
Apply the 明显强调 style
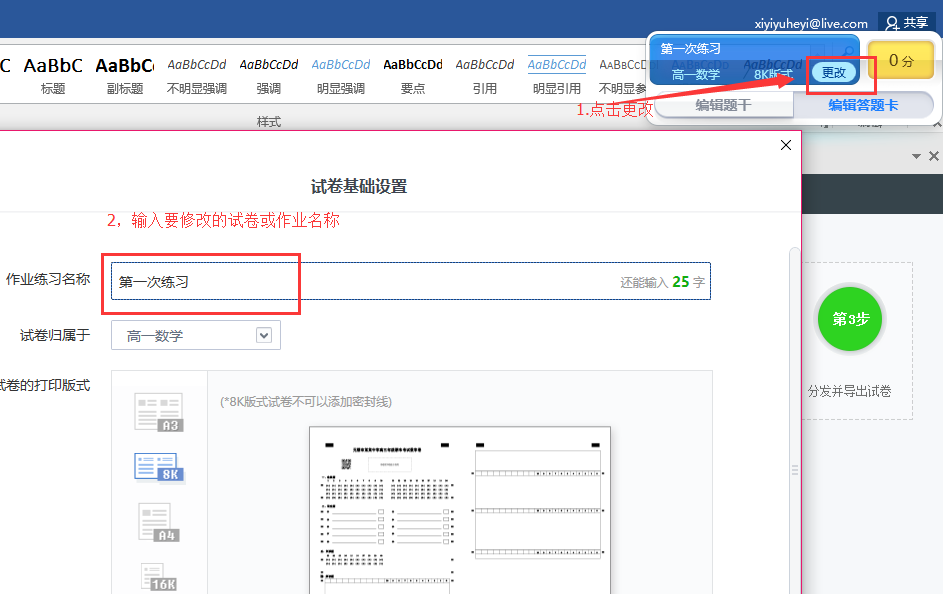(x=341, y=75)
